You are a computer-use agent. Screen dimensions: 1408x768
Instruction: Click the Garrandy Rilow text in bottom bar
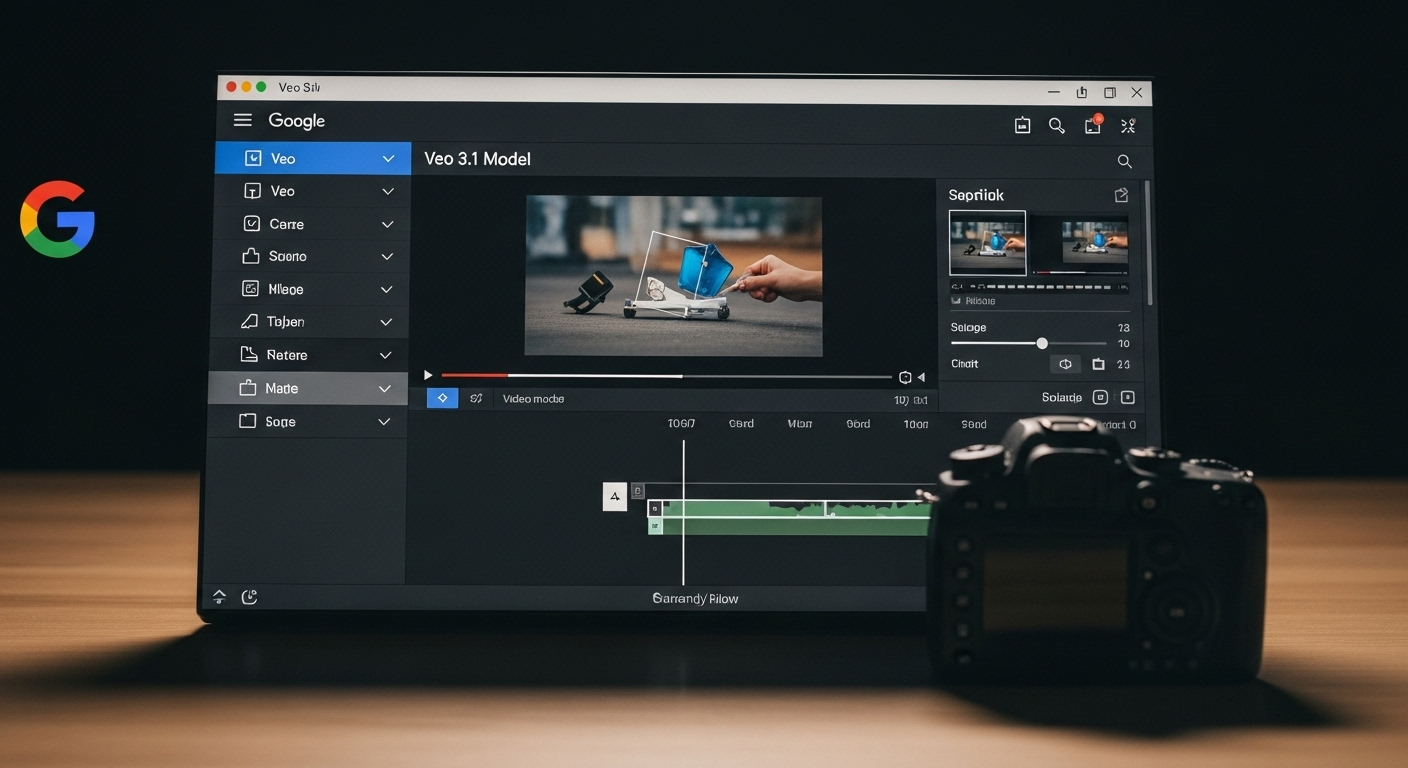coord(695,598)
